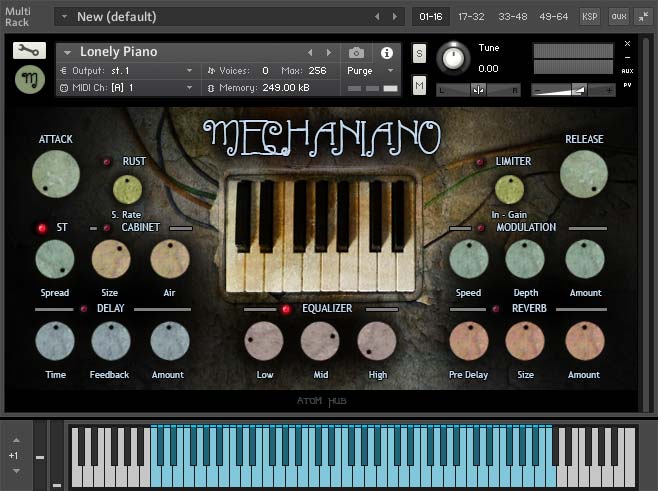
Task: Click the pan slider
Action: click(x=478, y=90)
